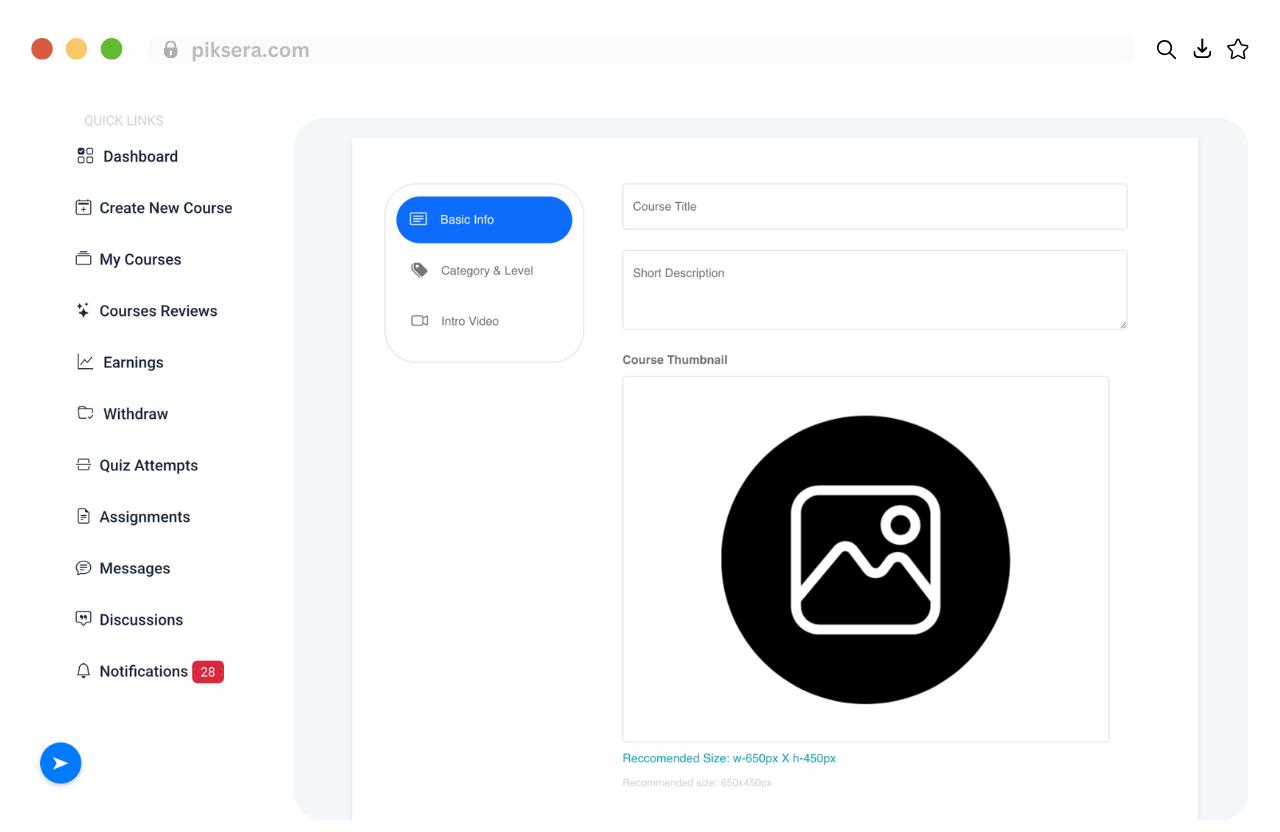The height and width of the screenshot is (832, 1280).
Task: Click the Basic Info lines icon
Action: pos(418,219)
